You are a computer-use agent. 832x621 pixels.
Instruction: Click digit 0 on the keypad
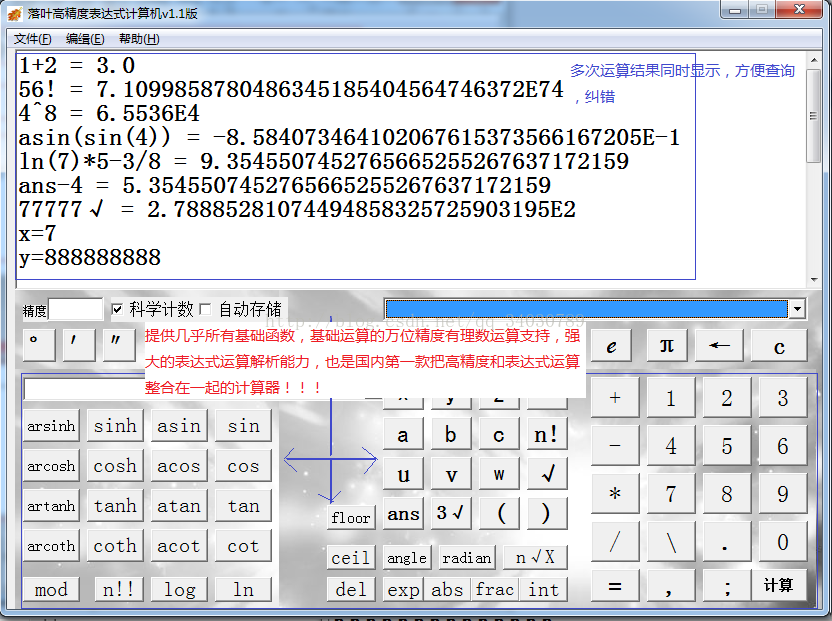783,541
